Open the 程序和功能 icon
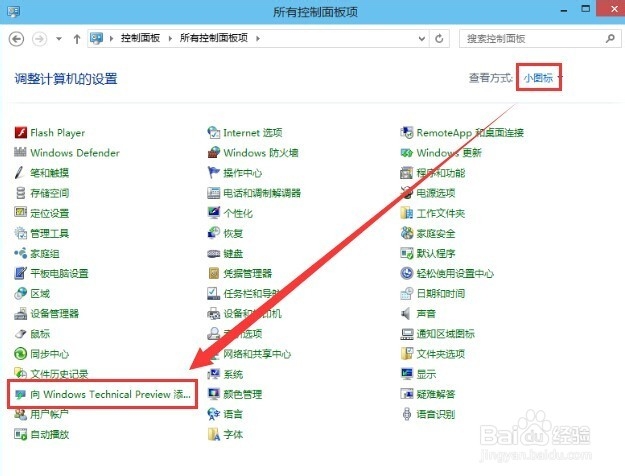 pyautogui.click(x=407, y=173)
